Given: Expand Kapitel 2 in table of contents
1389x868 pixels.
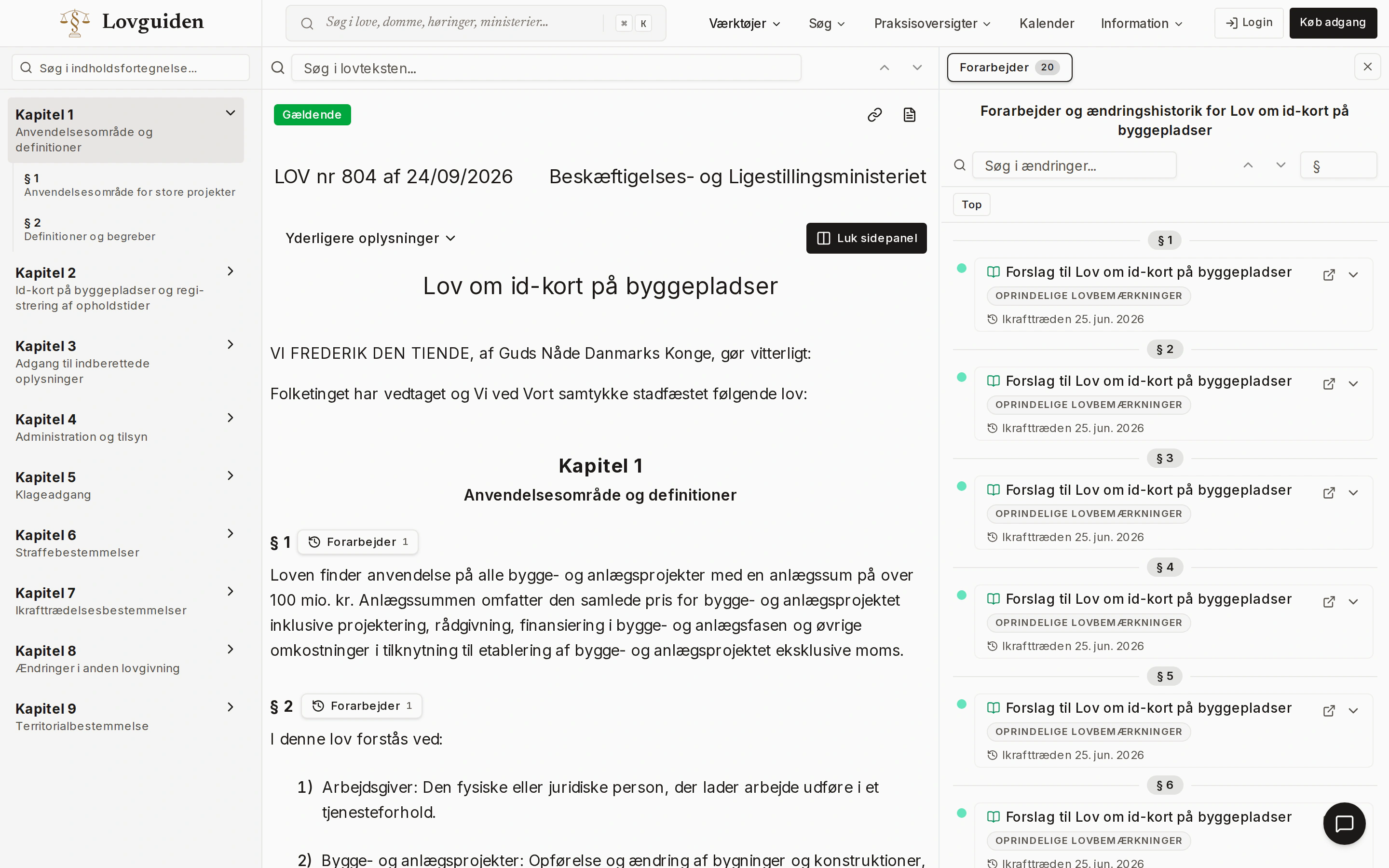Looking at the screenshot, I should pyautogui.click(x=230, y=271).
